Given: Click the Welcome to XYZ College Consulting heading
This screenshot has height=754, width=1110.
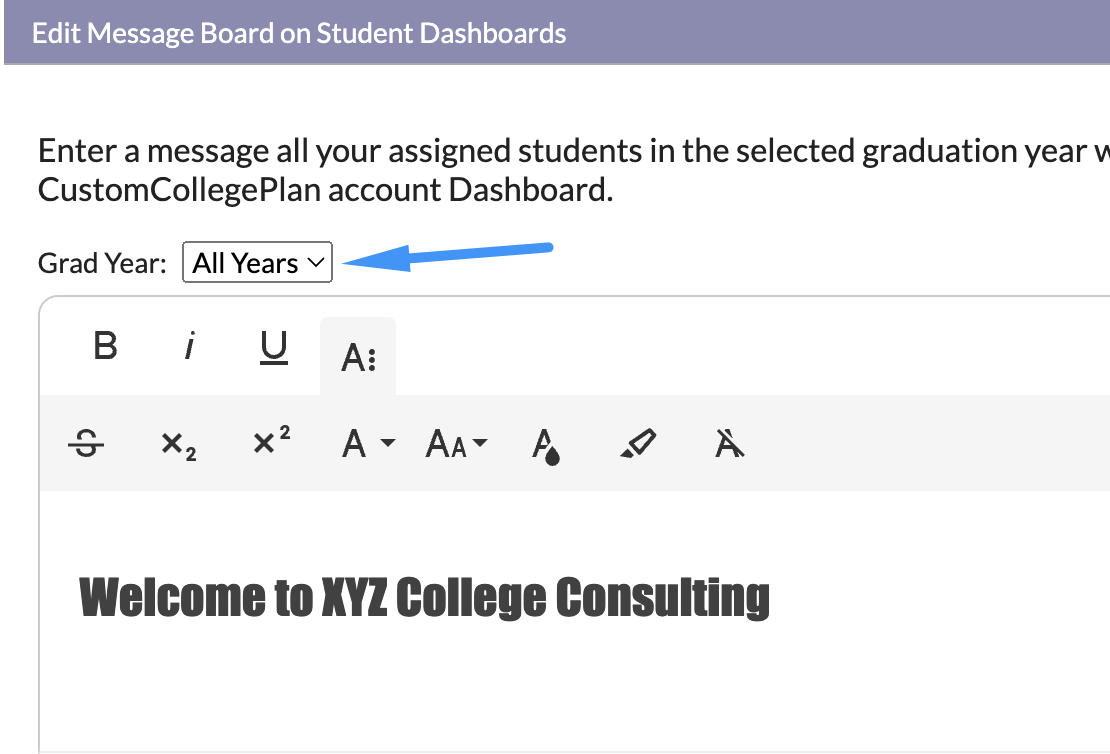Looking at the screenshot, I should (x=424, y=598).
